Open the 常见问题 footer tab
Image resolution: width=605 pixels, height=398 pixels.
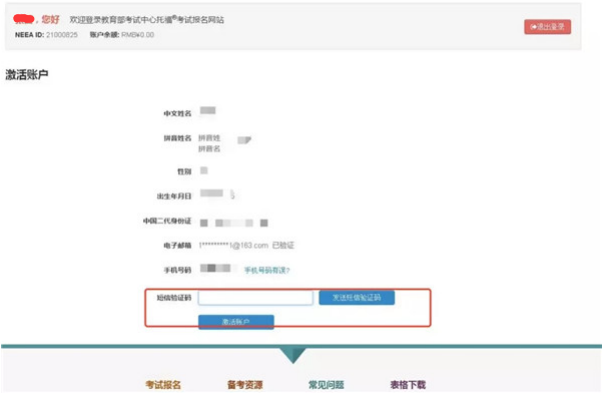tap(326, 385)
